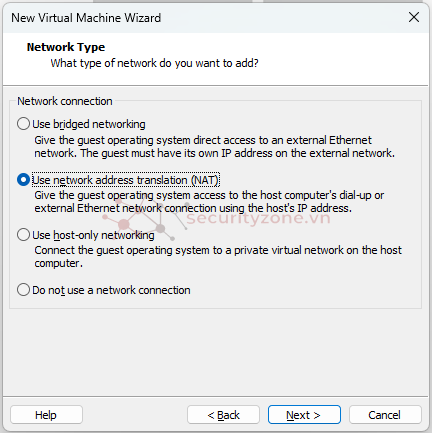Image resolution: width=432 pixels, height=433 pixels.
Task: Close the wizard with the X icon
Action: 414,17
